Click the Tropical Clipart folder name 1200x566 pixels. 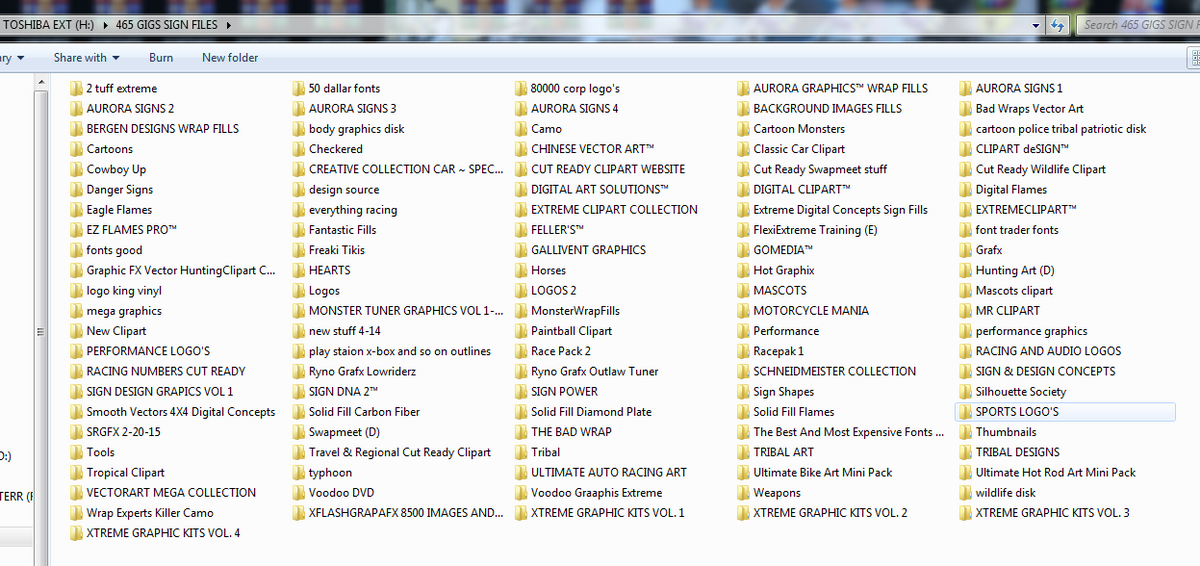pos(126,472)
